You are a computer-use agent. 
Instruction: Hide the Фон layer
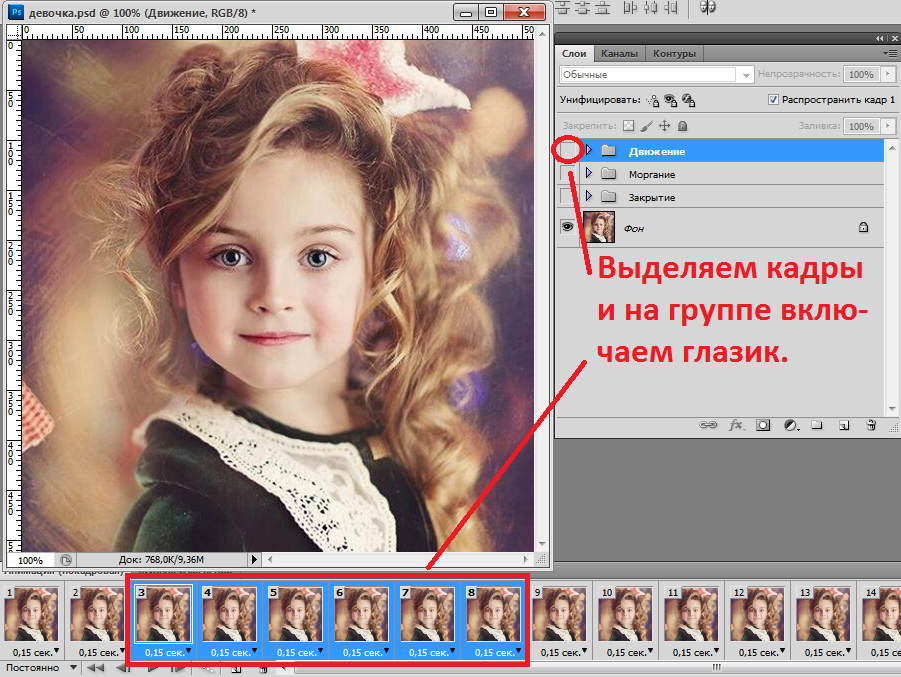[567, 227]
